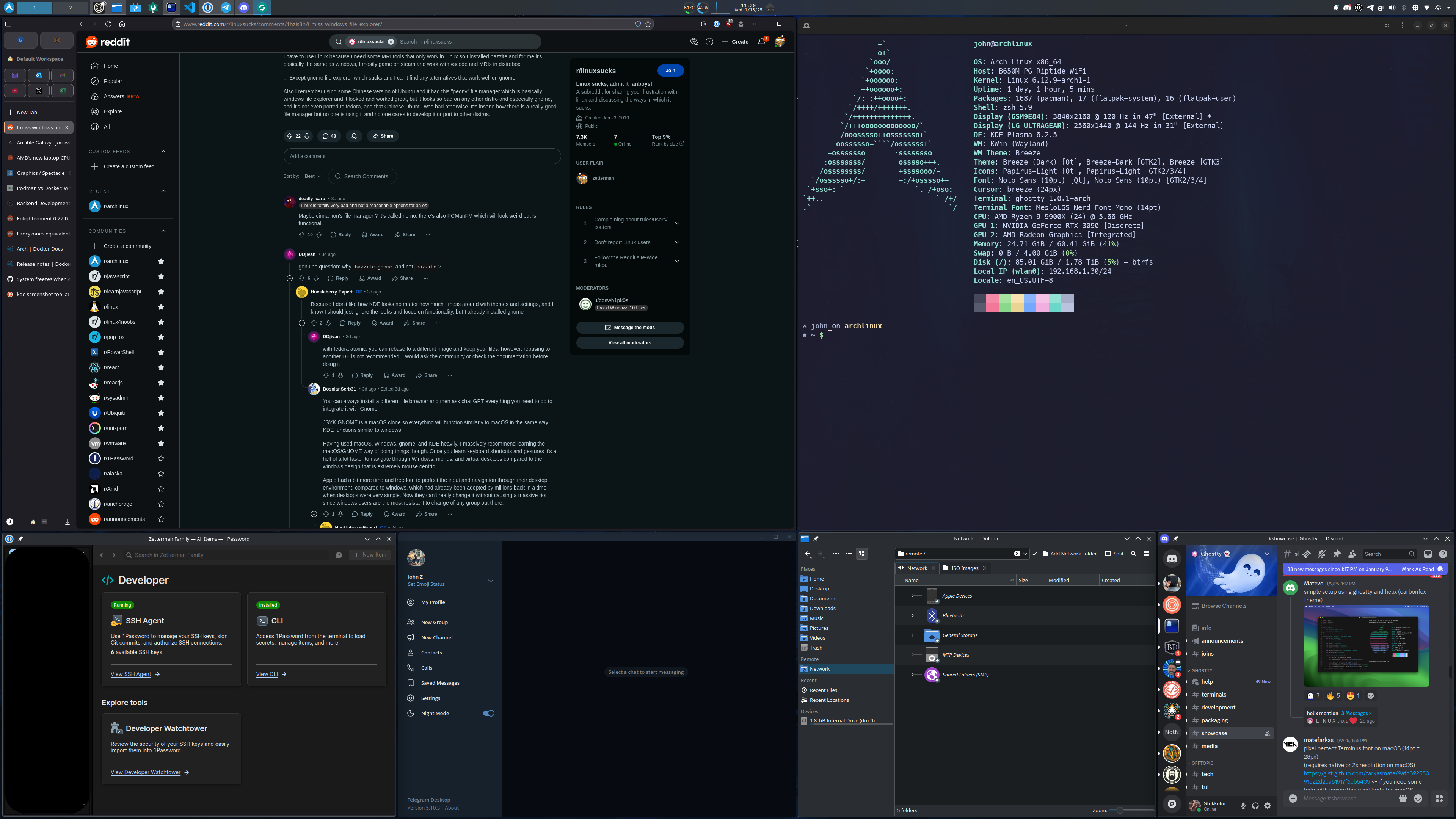The width and height of the screenshot is (1456, 819).
Task: Join the r/linuxsucks subreddit
Action: tap(670, 71)
